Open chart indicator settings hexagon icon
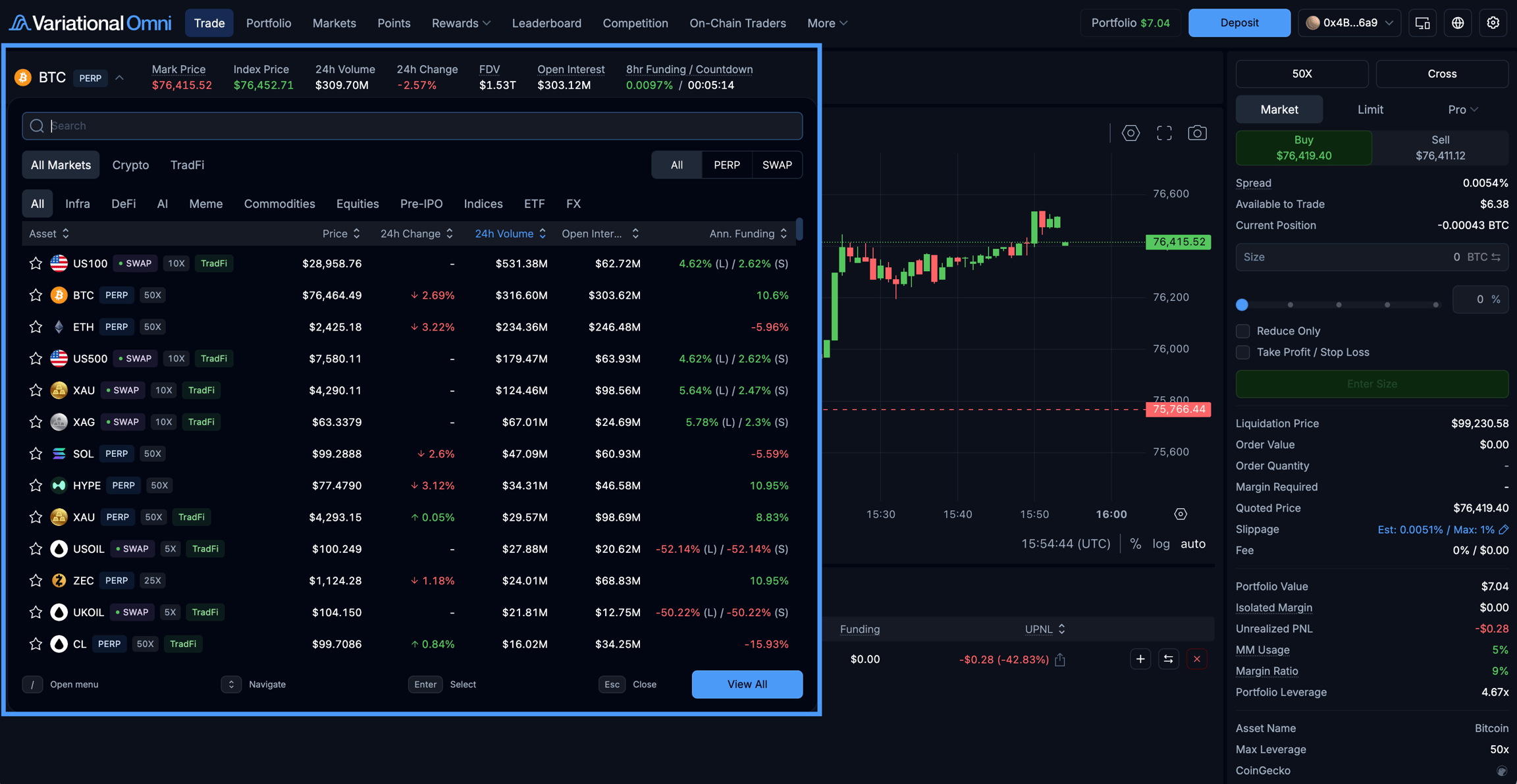1517x784 pixels. pos(1131,133)
